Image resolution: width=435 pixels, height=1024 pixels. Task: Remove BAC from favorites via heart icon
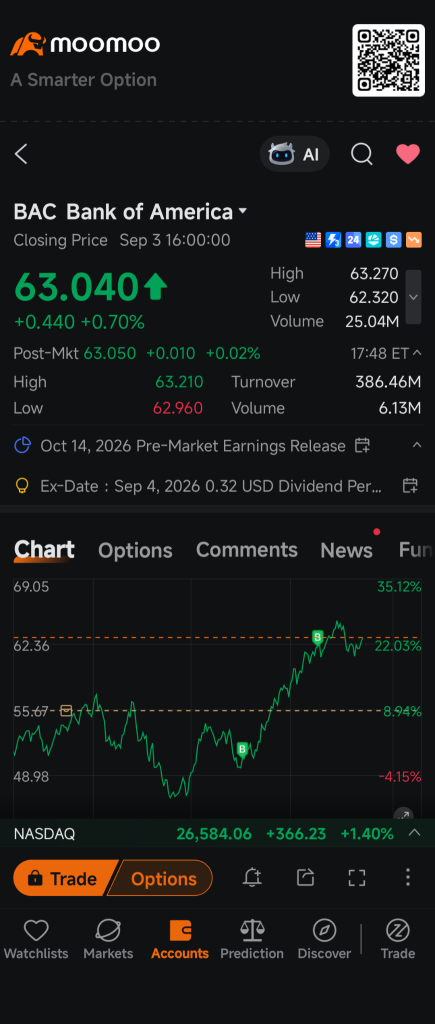click(x=408, y=154)
